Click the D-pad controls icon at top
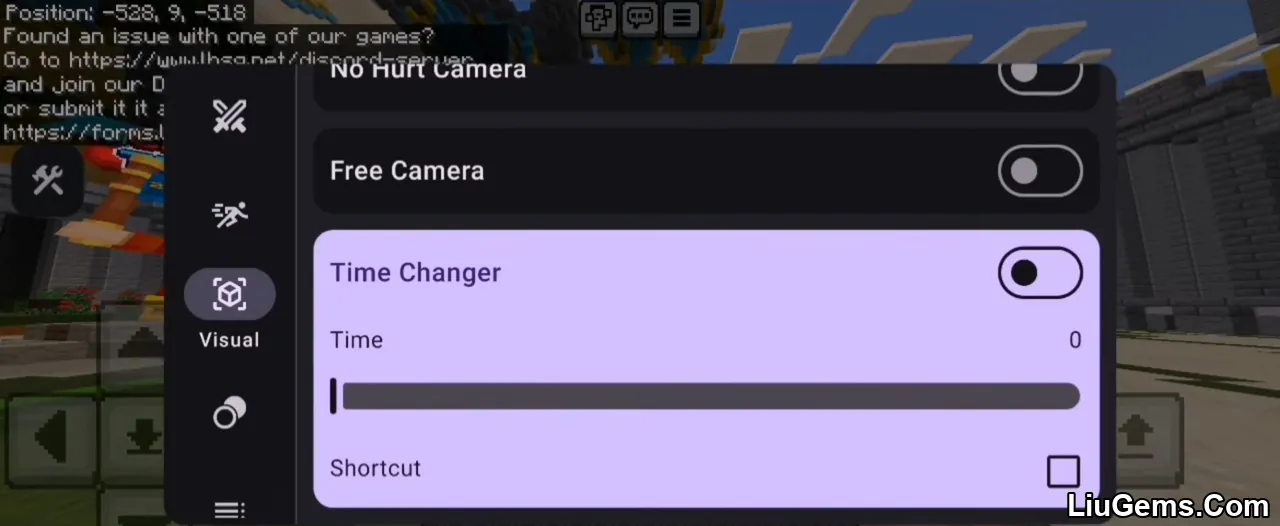 pyautogui.click(x=598, y=17)
